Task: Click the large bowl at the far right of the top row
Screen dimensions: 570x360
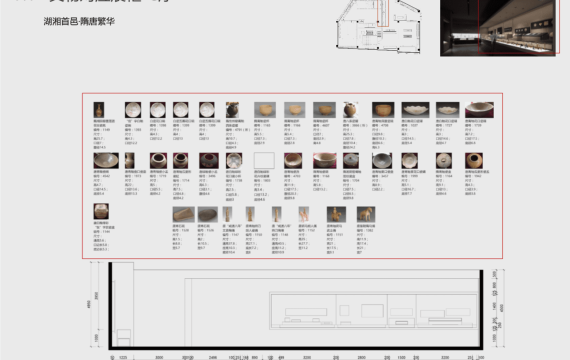Action: [479, 109]
